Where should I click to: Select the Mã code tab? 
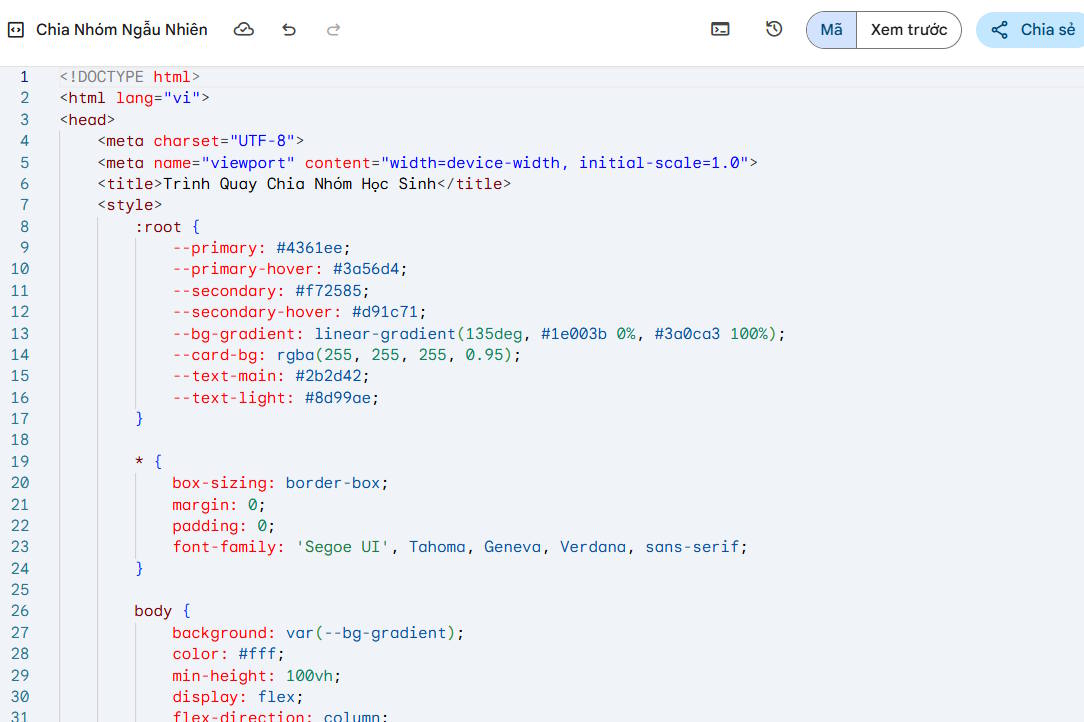pyautogui.click(x=831, y=30)
